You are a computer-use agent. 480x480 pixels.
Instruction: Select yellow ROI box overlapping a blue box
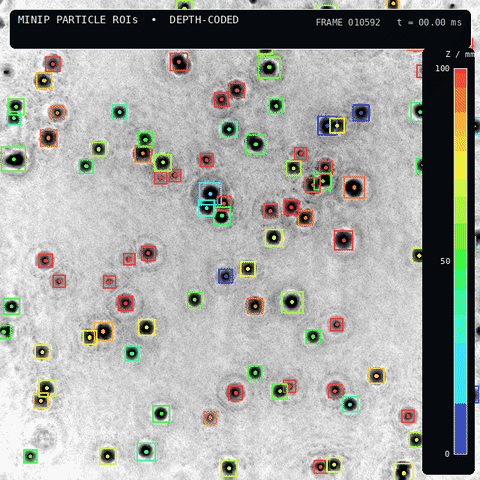tap(337, 126)
